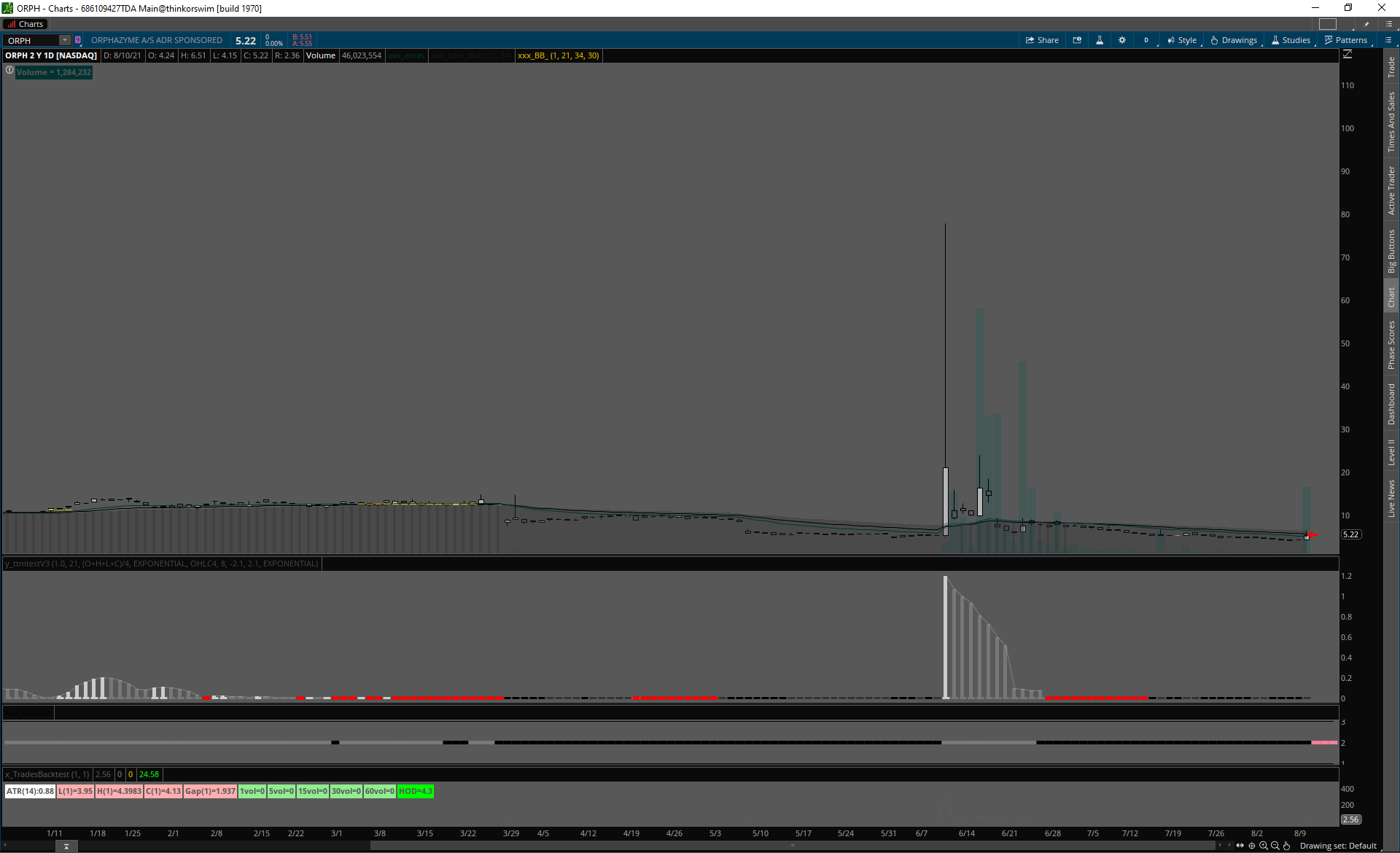Open the Active Trader sidebar tab
Image resolution: width=1400 pixels, height=853 pixels.
tap(1391, 190)
